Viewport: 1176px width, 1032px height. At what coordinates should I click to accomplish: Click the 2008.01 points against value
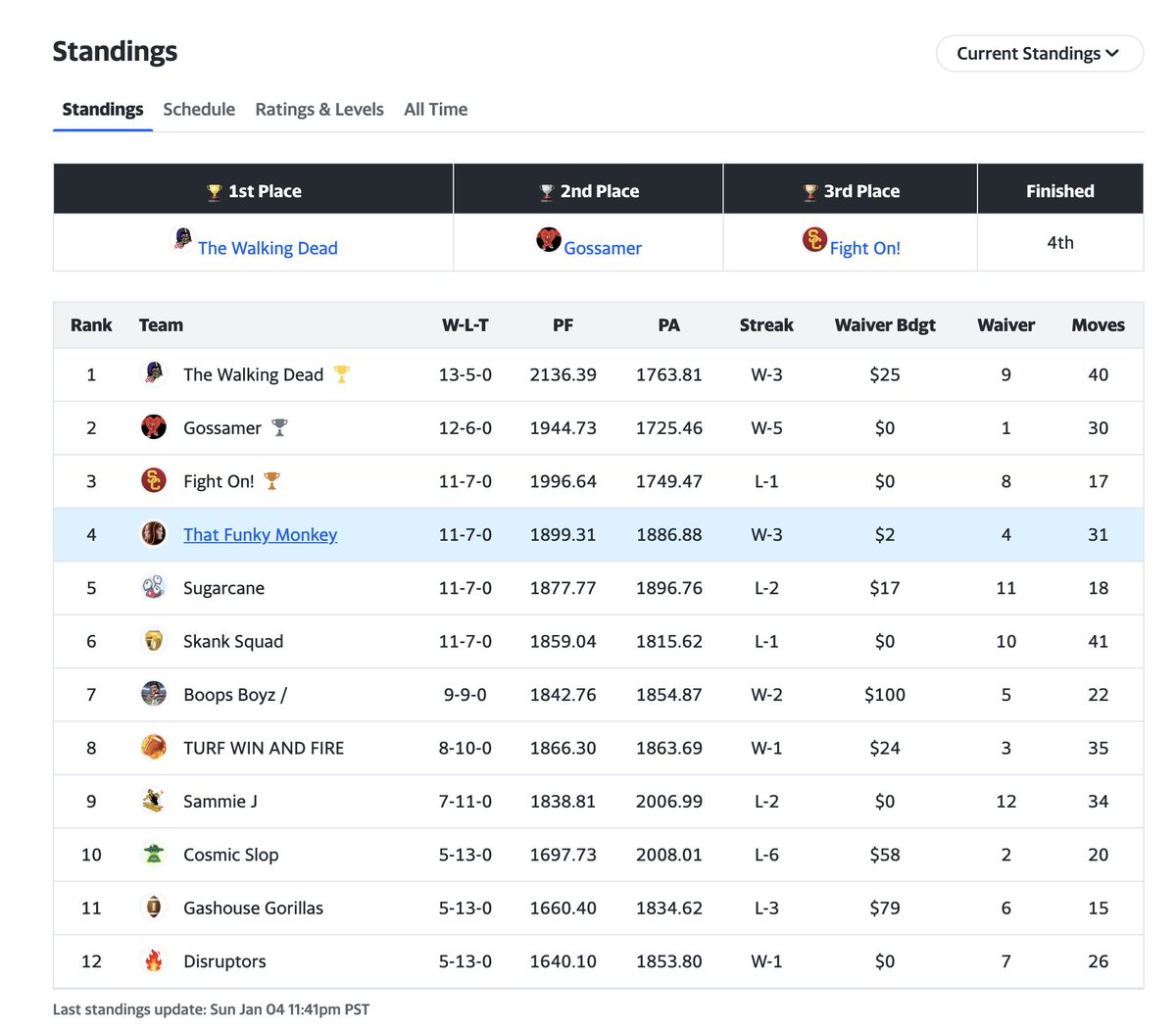pos(669,855)
